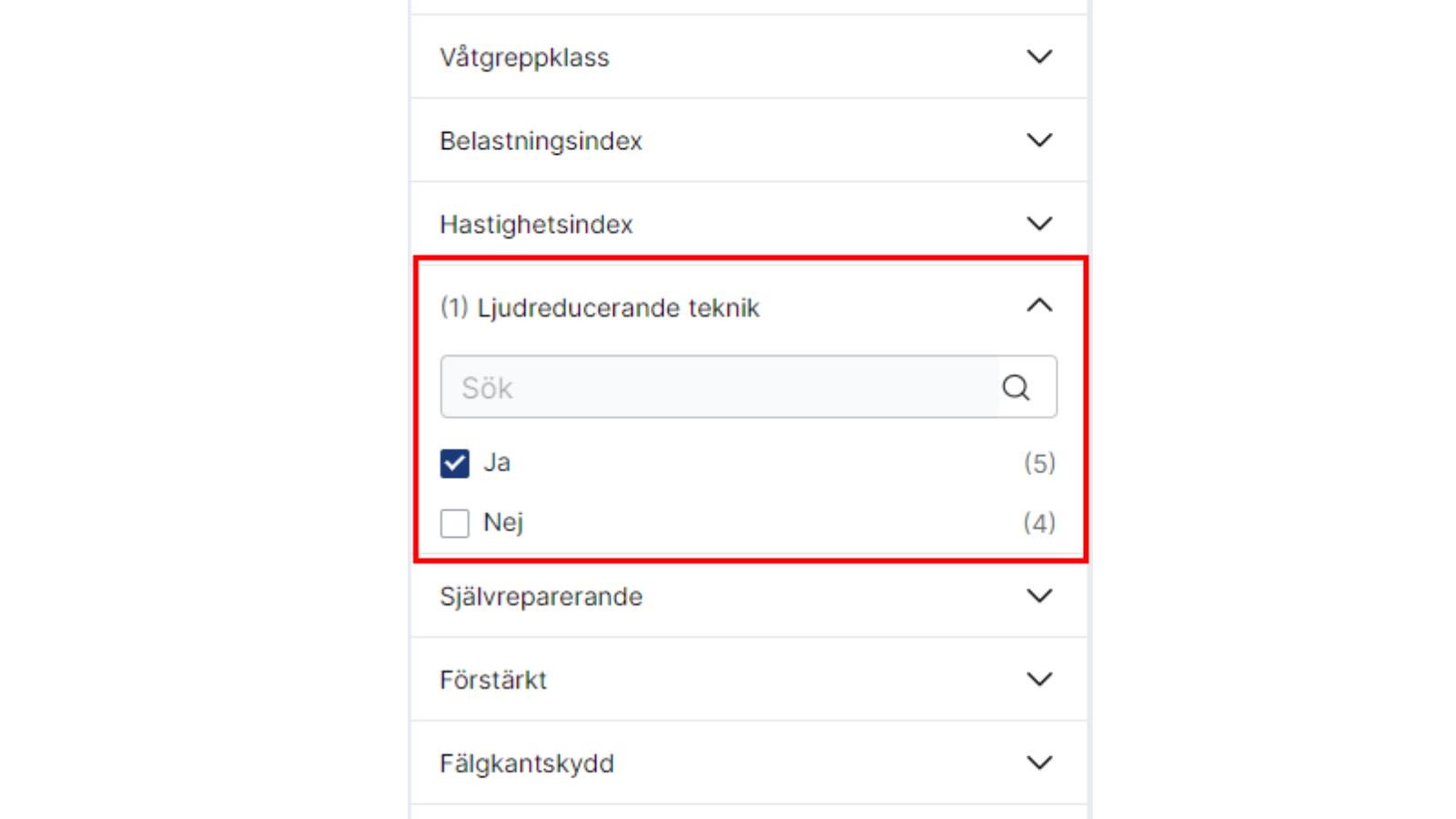Screen dimensions: 1456x819
Task: Click the chevron beside Våtgreppklass
Action: click(x=1038, y=56)
